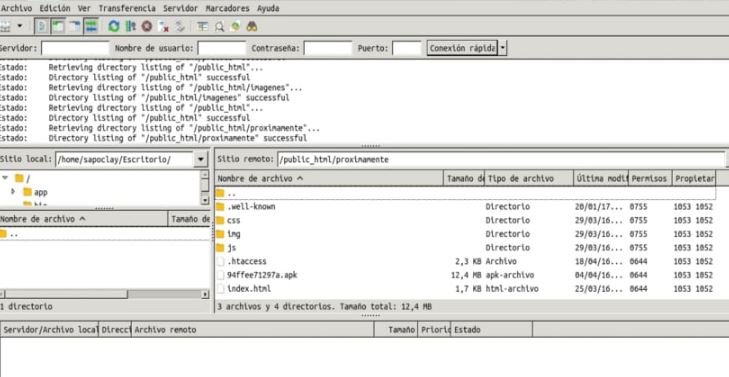Collapse the root '/' node in local tree

(5, 178)
